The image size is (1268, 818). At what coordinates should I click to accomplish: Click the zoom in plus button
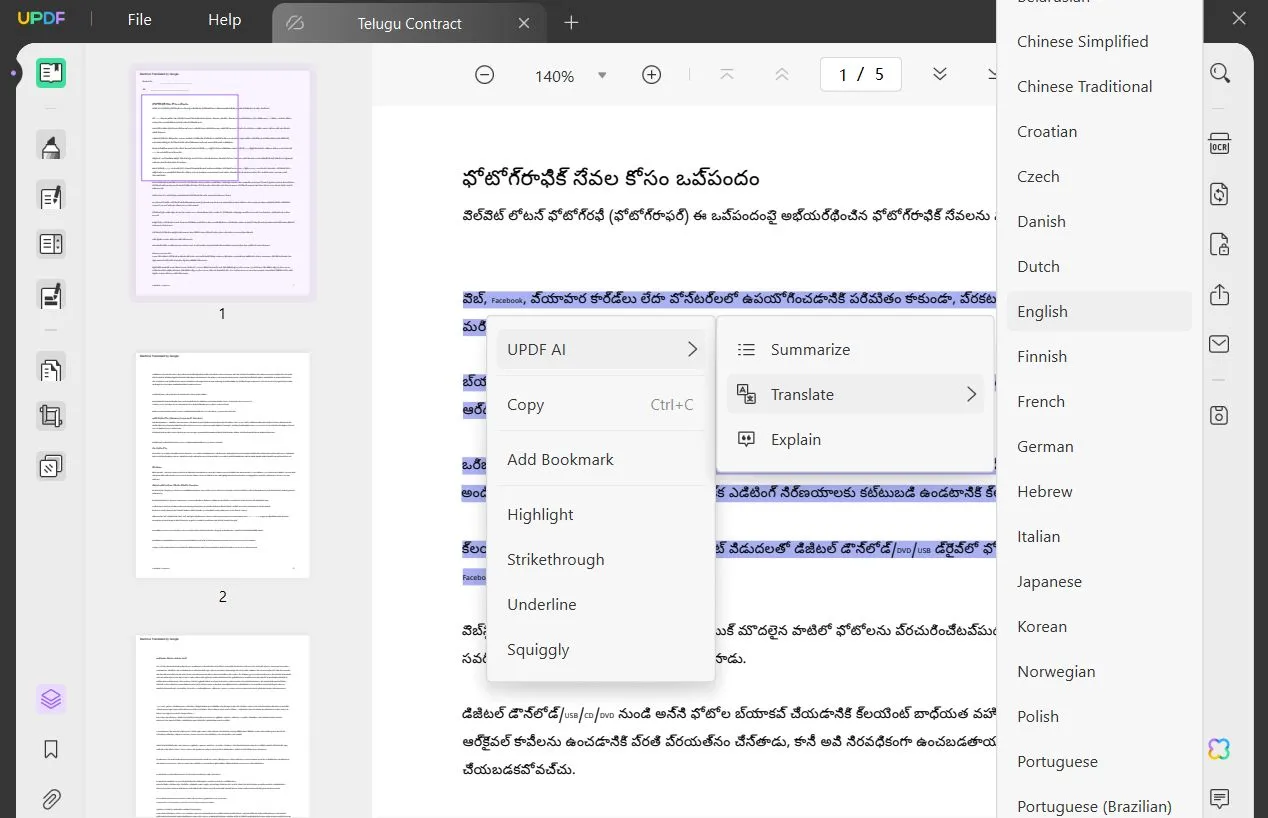(651, 74)
